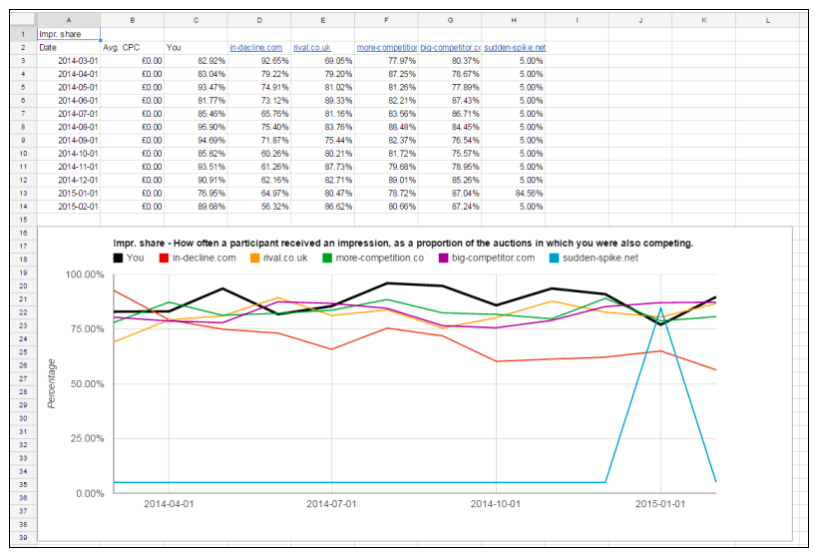The image size is (814, 559).
Task: Select column C header
Action: [196, 20]
